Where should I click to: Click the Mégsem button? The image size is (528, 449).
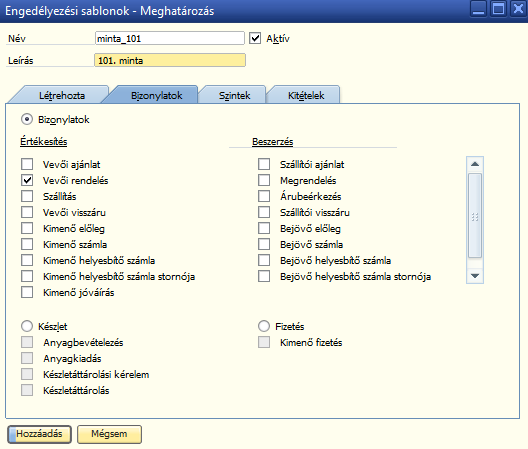click(x=109, y=434)
